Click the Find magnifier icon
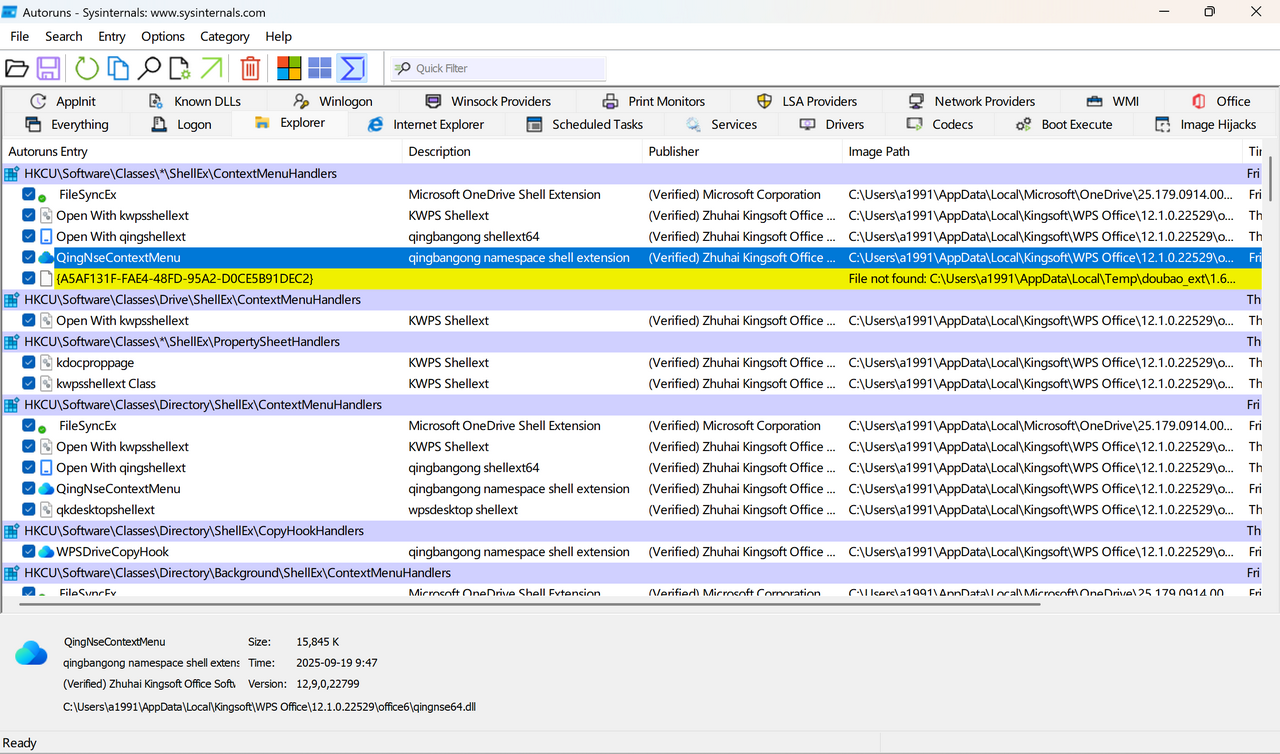 [x=149, y=68]
